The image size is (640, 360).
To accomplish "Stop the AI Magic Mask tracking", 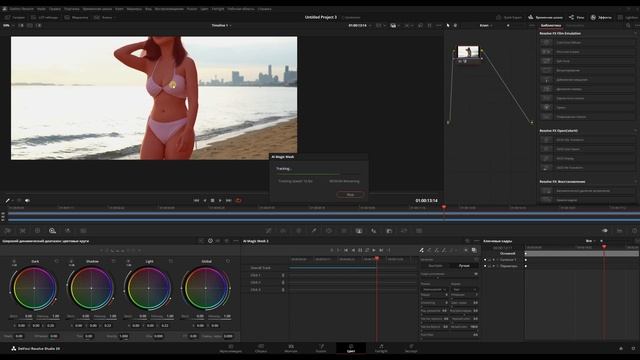I will pos(350,195).
